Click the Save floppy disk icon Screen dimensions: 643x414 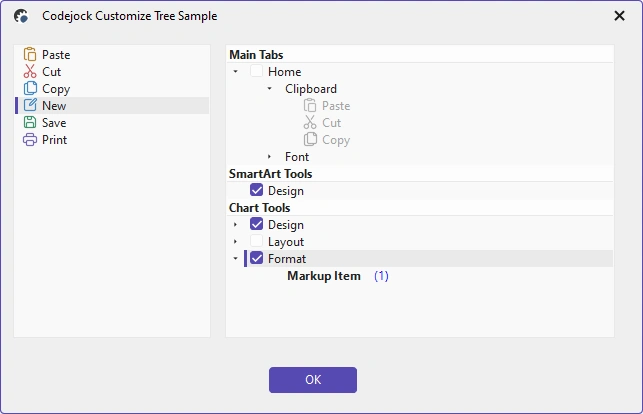click(x=30, y=122)
